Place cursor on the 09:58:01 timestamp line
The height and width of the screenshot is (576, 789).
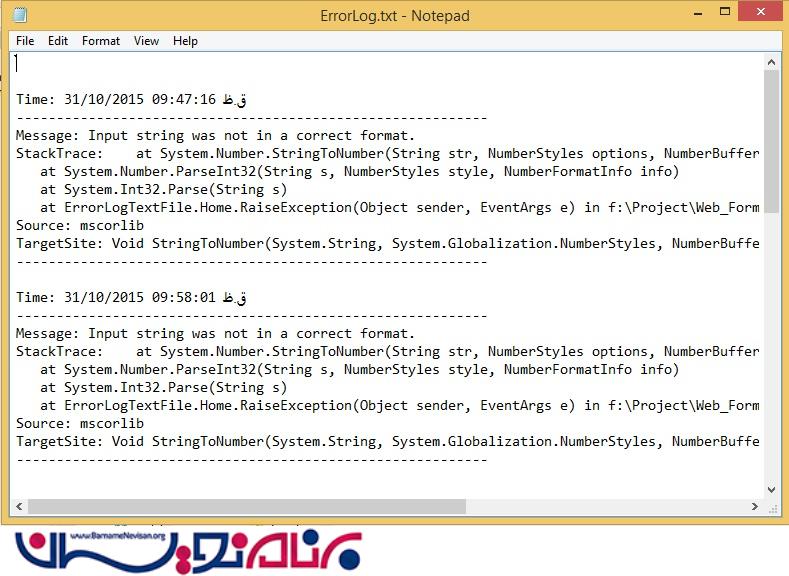130,298
